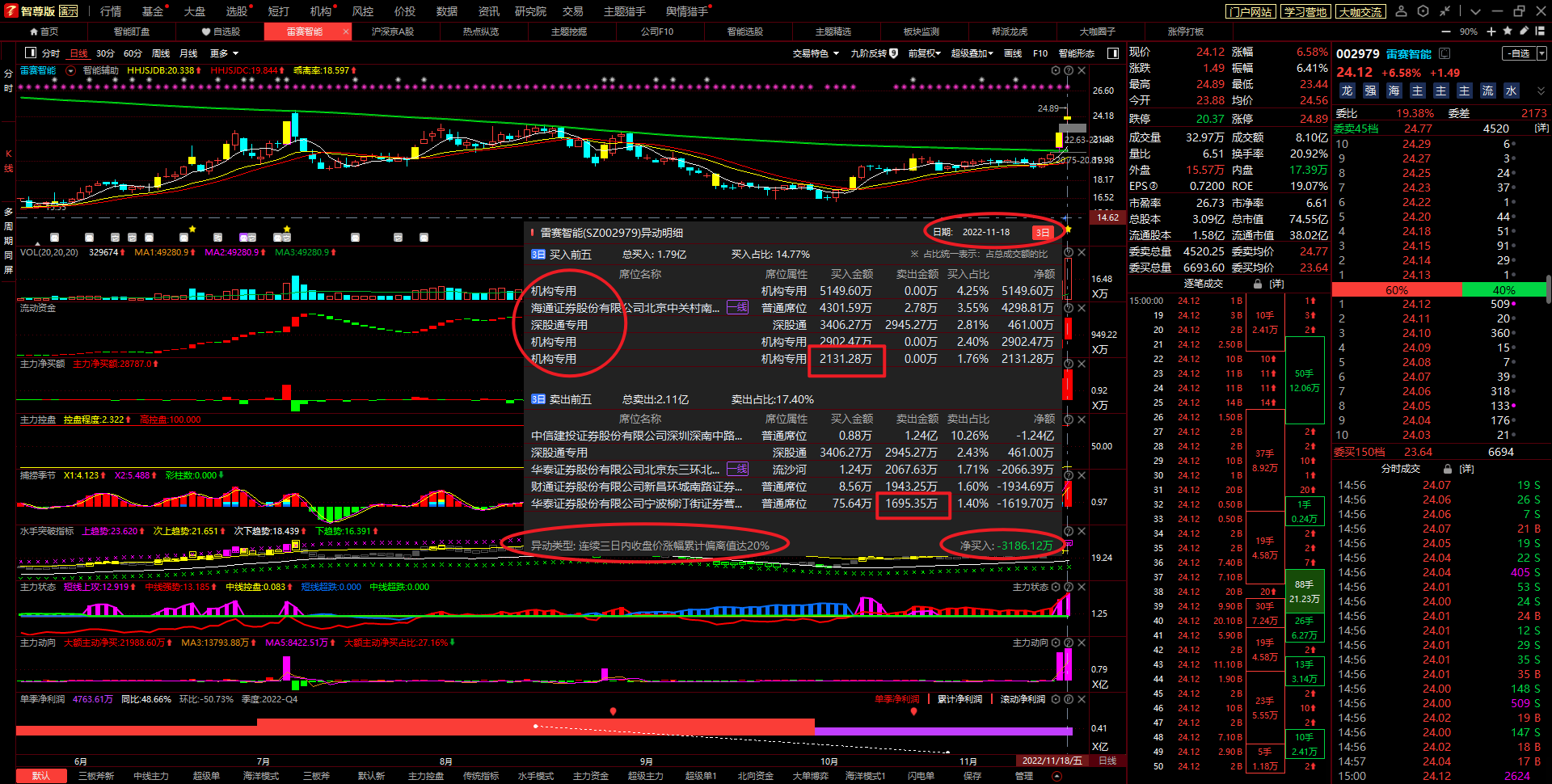The height and width of the screenshot is (784, 1552).
Task: Toggle 累计净利润 display mode
Action: point(959,699)
